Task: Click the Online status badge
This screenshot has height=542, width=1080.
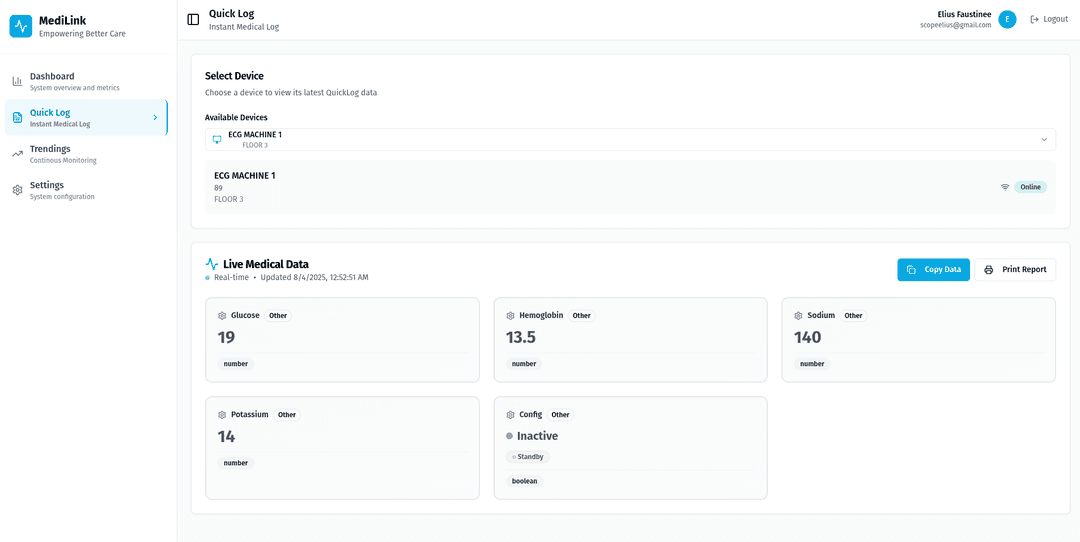Action: 1030,187
